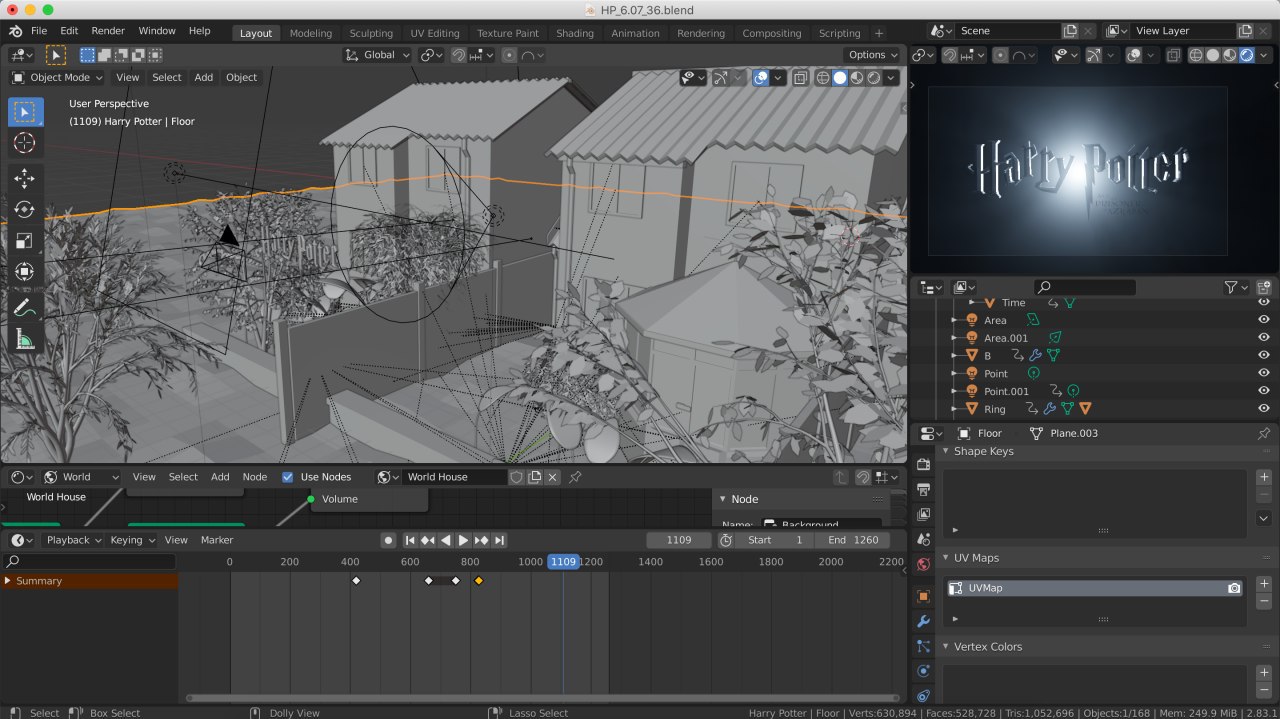Collapse the Shape Keys panel
Screen dimensions: 1280x719
(946, 451)
